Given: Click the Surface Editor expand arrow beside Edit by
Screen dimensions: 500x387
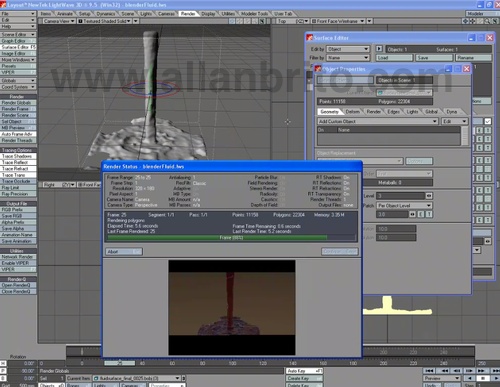Looking at the screenshot, I should [379, 49].
